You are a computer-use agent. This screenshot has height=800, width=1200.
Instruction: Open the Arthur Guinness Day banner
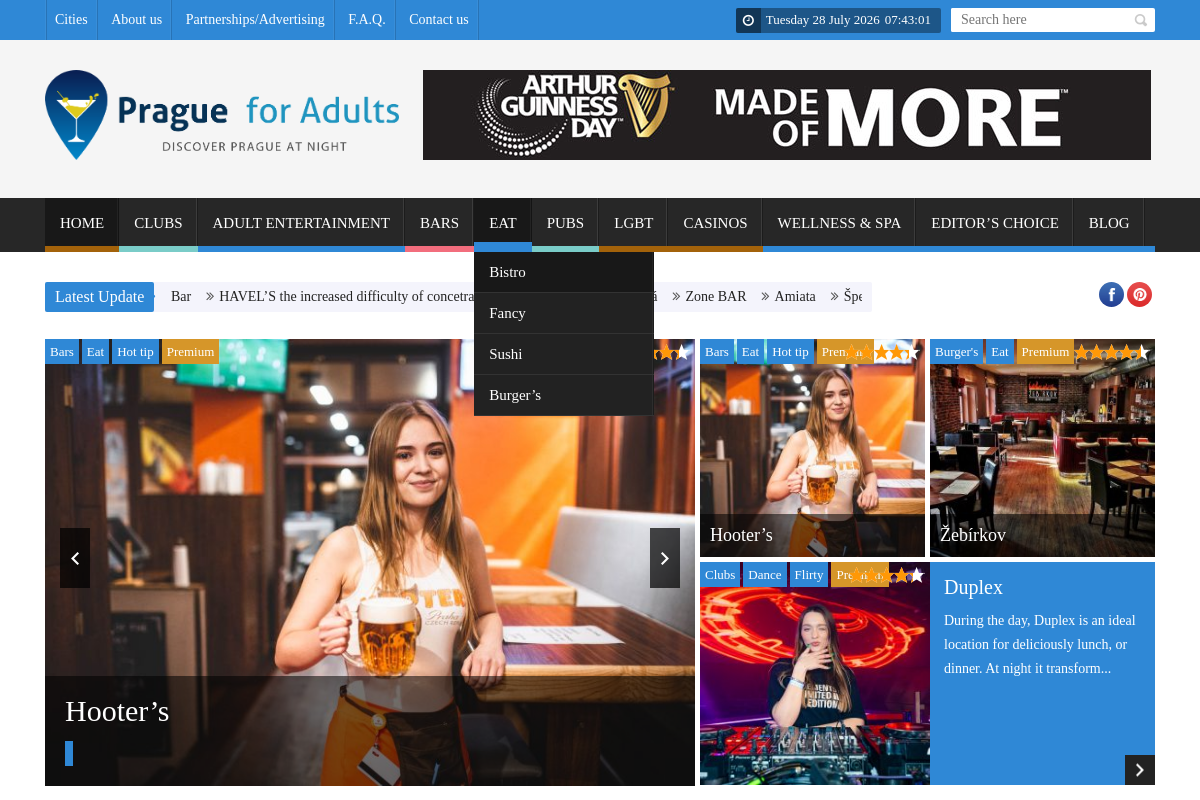pyautogui.click(x=787, y=115)
